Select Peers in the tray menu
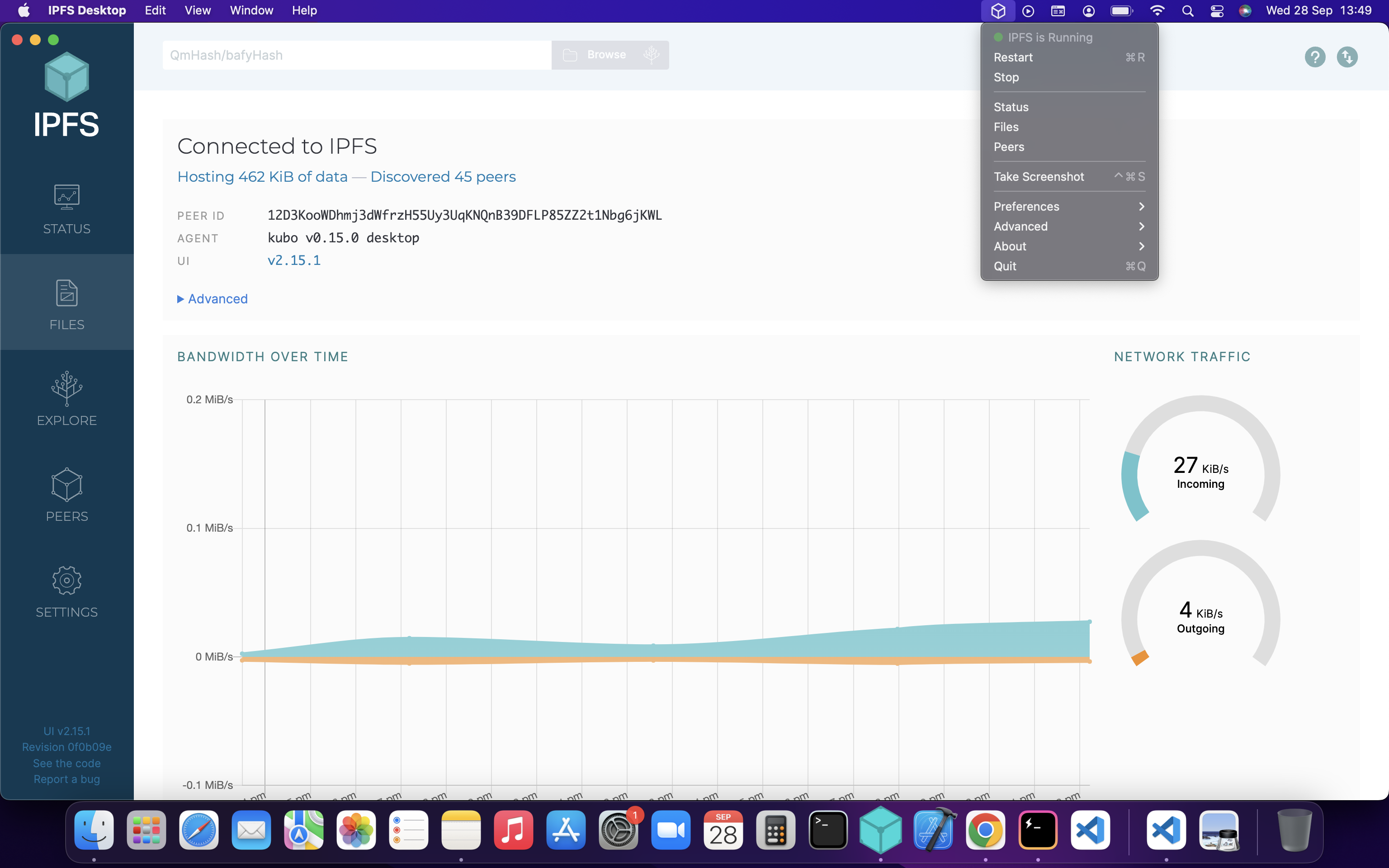Screen dimensions: 1389x868 (x=1069, y=147)
